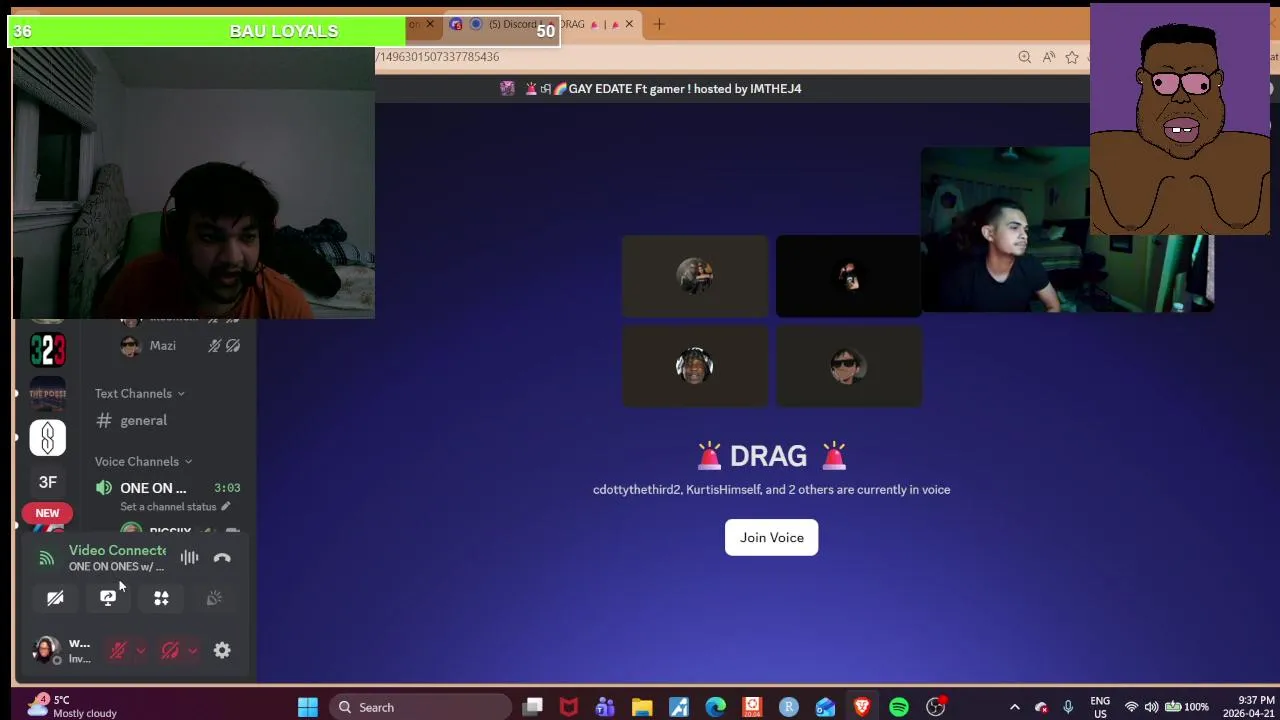Open Microsoft Edge from taskbar
Screen dimensions: 1280x720
pos(716,707)
